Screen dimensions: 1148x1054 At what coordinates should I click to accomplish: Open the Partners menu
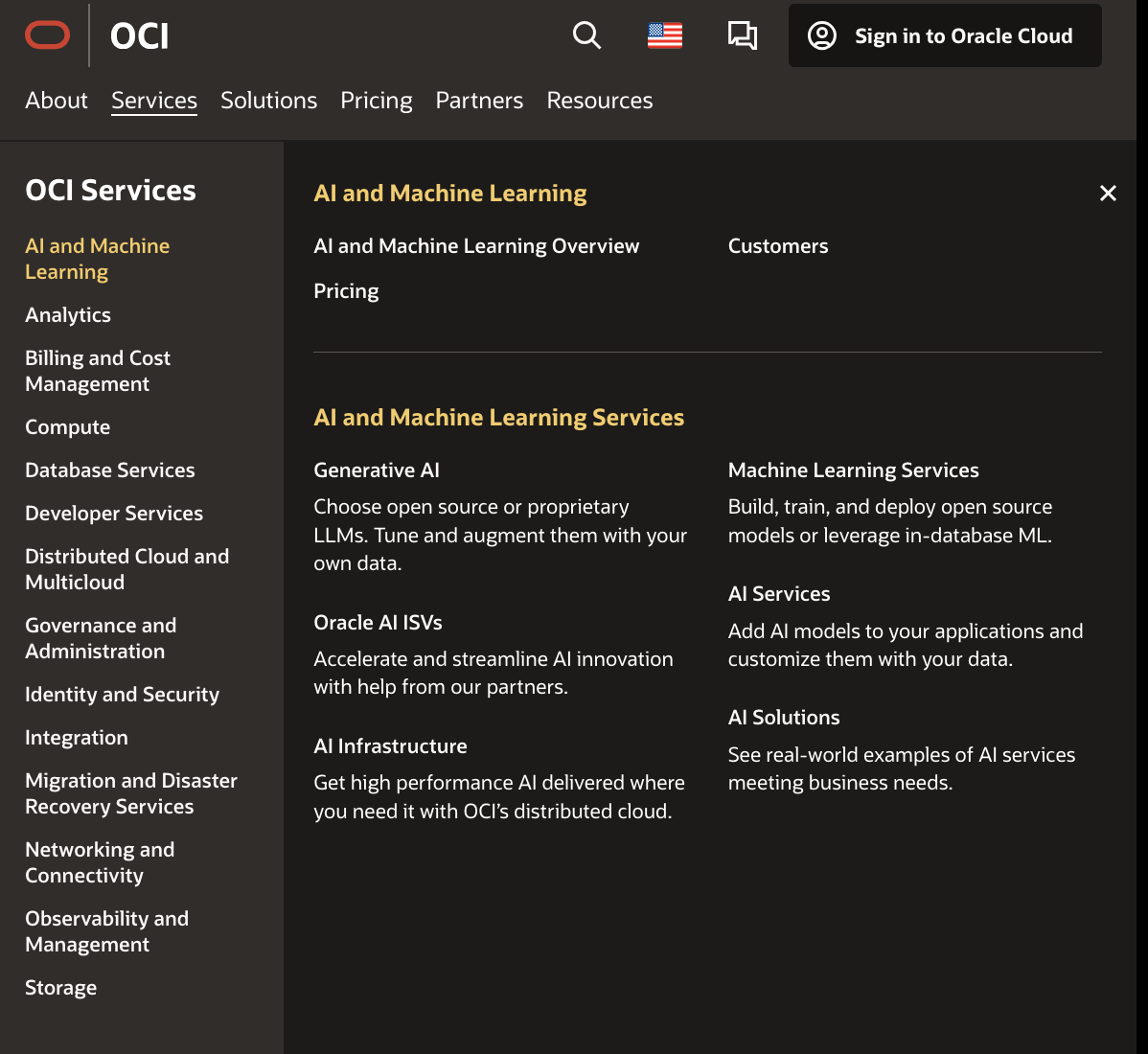pos(479,101)
